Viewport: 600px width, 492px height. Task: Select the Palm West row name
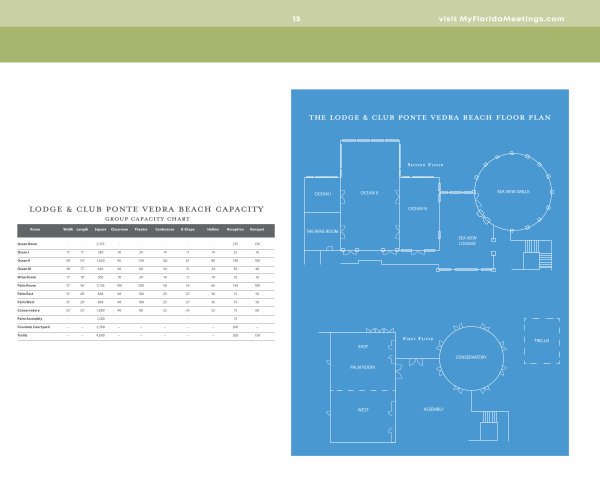point(26,302)
